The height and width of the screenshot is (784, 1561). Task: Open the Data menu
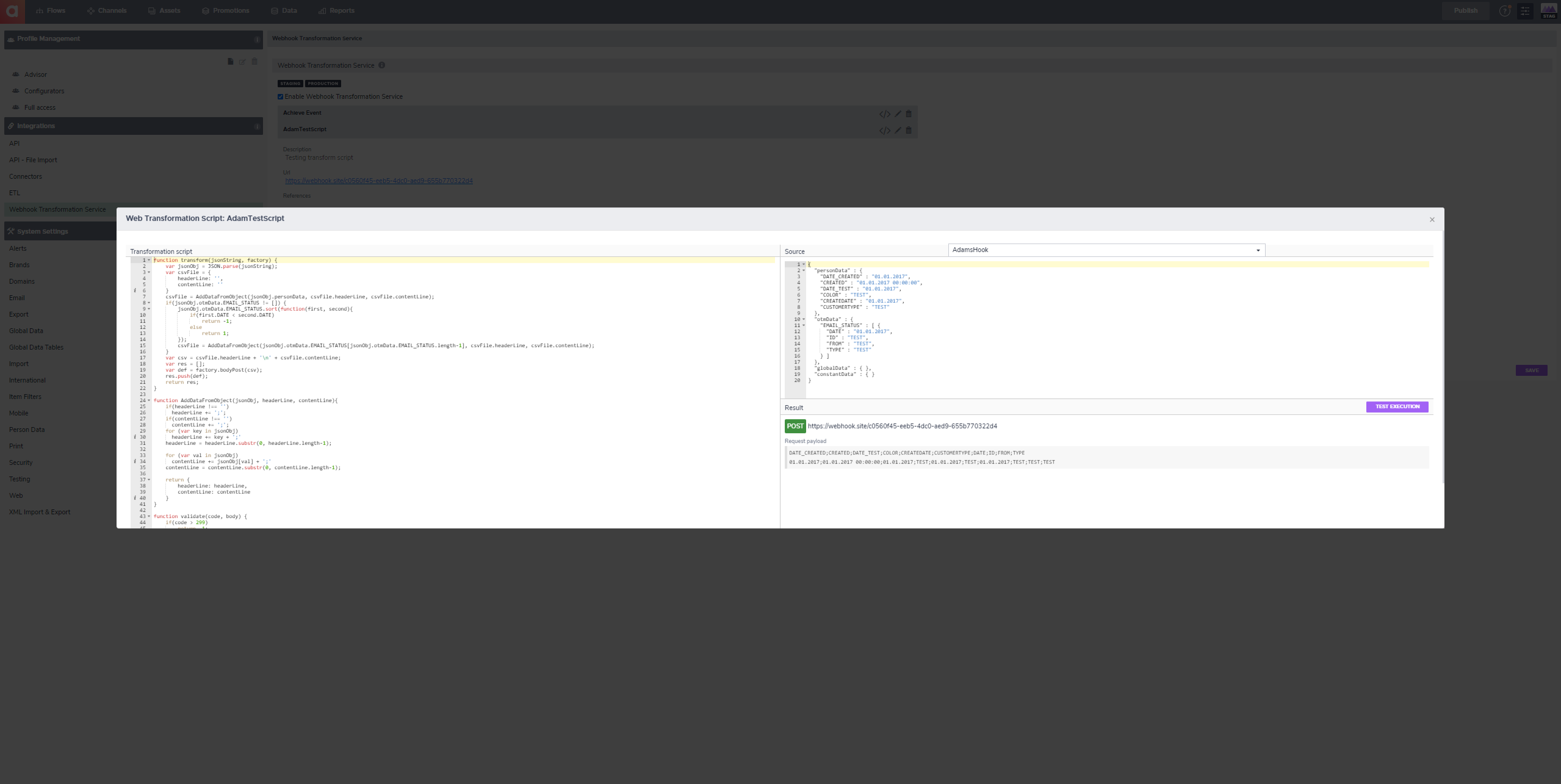[284, 11]
